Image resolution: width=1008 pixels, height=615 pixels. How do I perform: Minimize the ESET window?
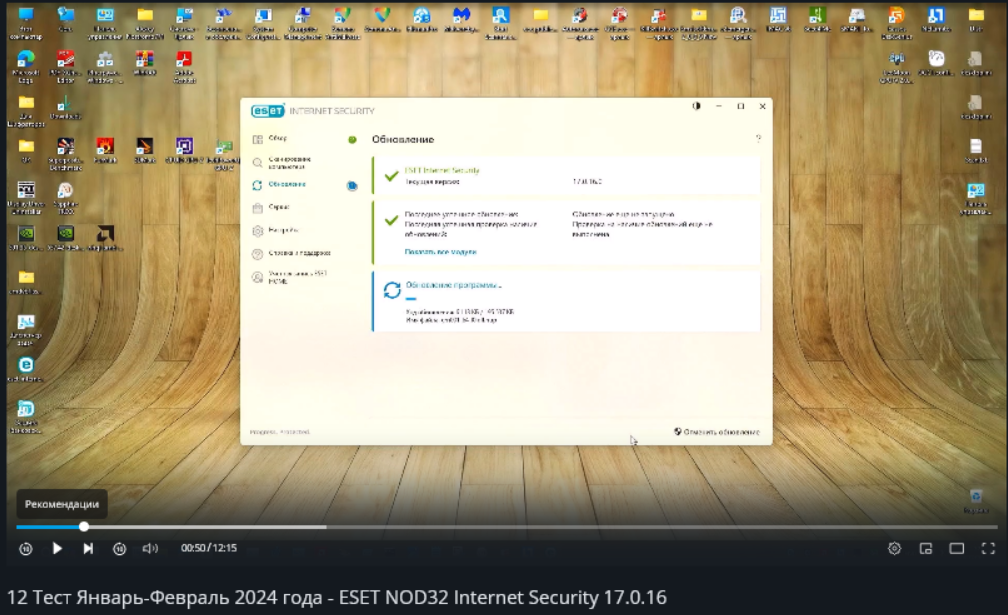719,106
